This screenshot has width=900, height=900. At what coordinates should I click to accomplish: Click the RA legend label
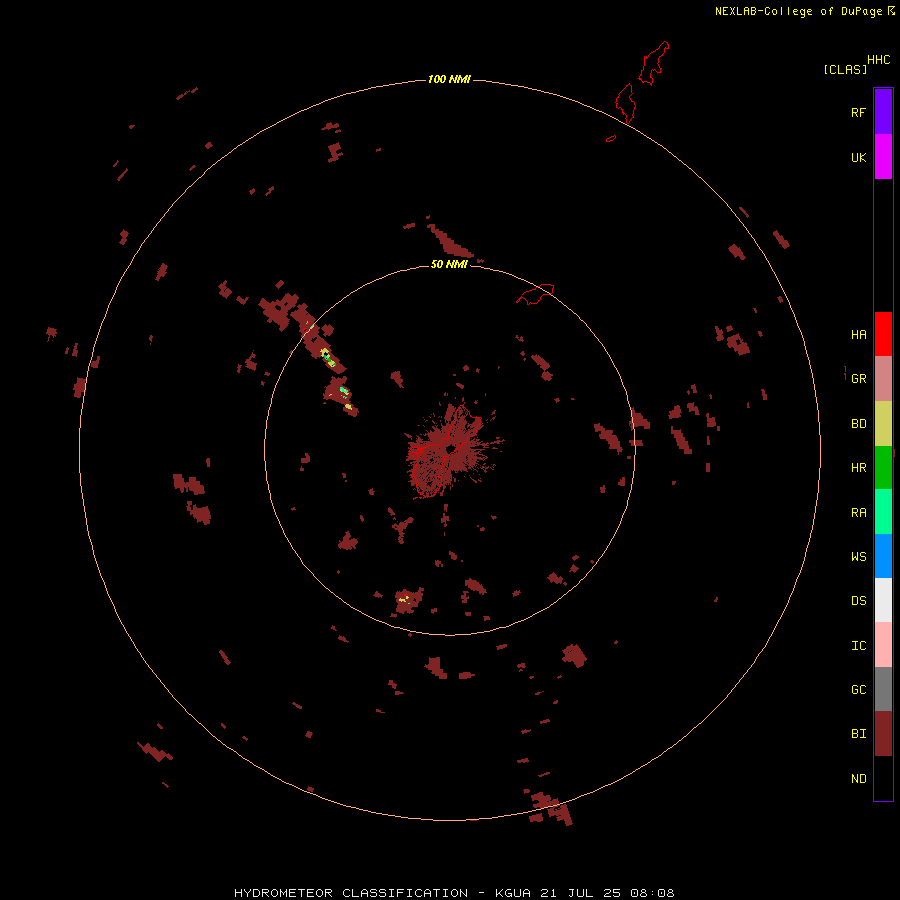coord(858,513)
